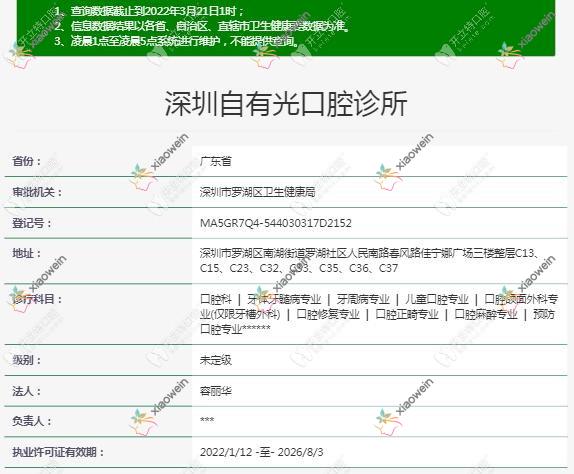Click the address line starting 深圳市罗湖区南湖街道
This screenshot has width=574, height=474.
[x=369, y=253]
